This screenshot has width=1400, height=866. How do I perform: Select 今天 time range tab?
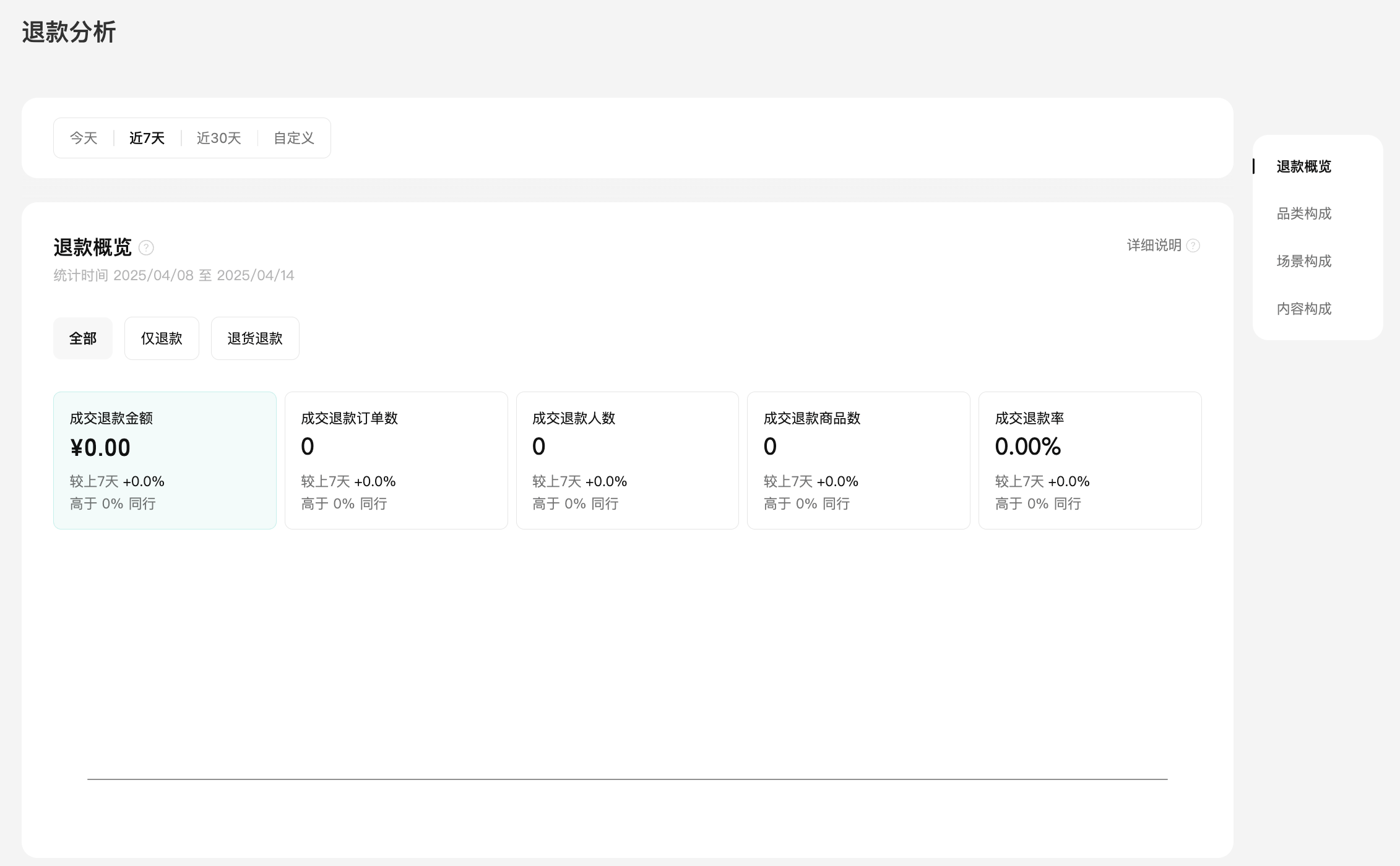point(84,138)
